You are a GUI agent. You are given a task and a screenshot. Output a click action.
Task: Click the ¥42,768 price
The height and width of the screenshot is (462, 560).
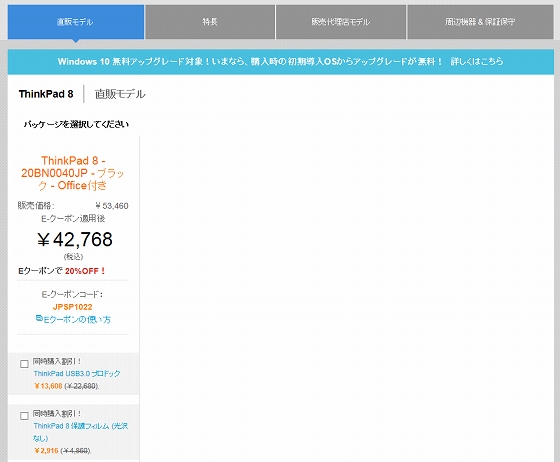point(75,239)
